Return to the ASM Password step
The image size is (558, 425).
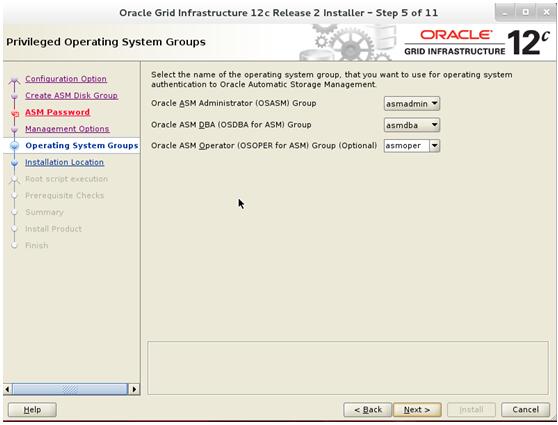click(58, 112)
